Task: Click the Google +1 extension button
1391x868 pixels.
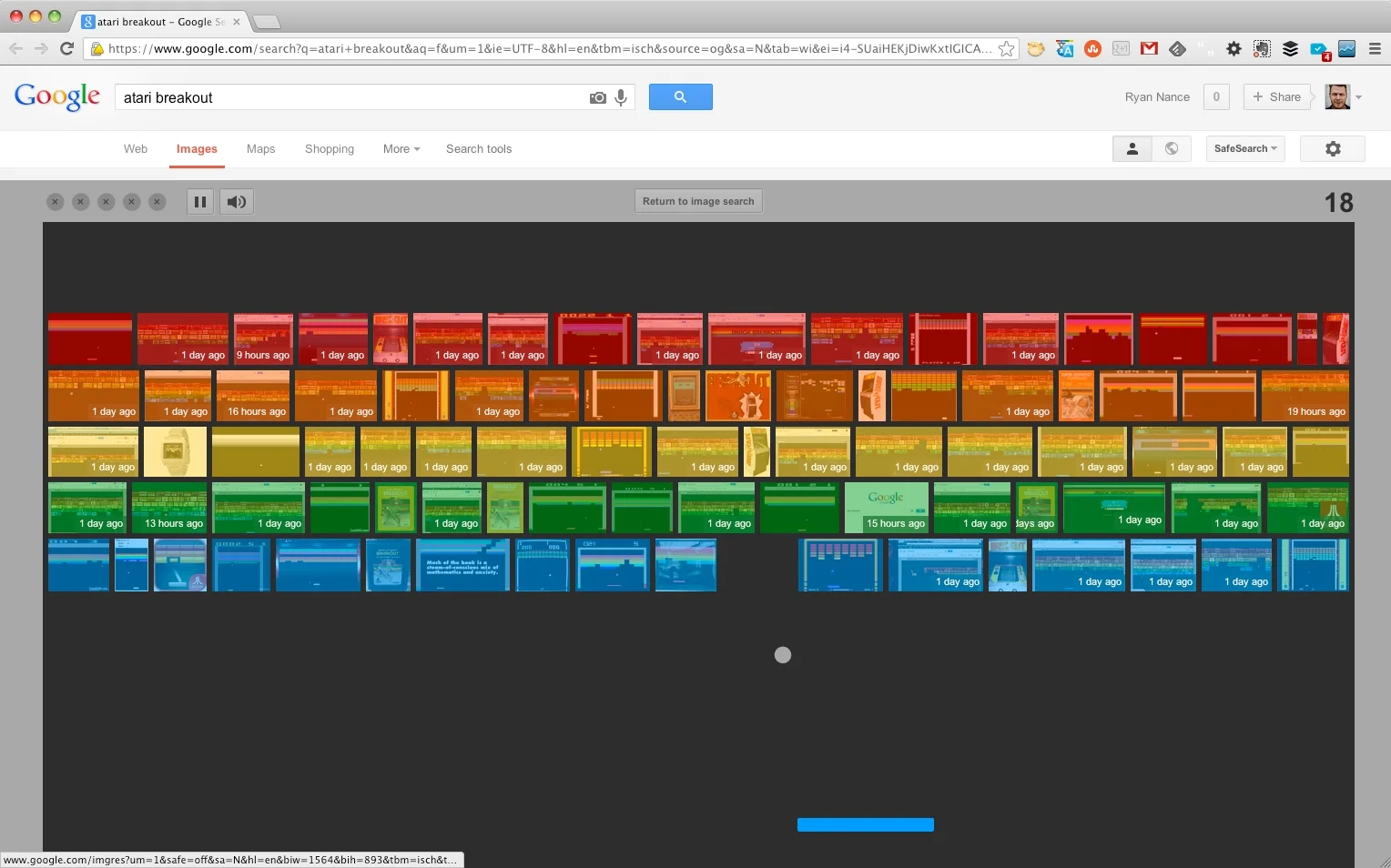Action: [x=1121, y=49]
